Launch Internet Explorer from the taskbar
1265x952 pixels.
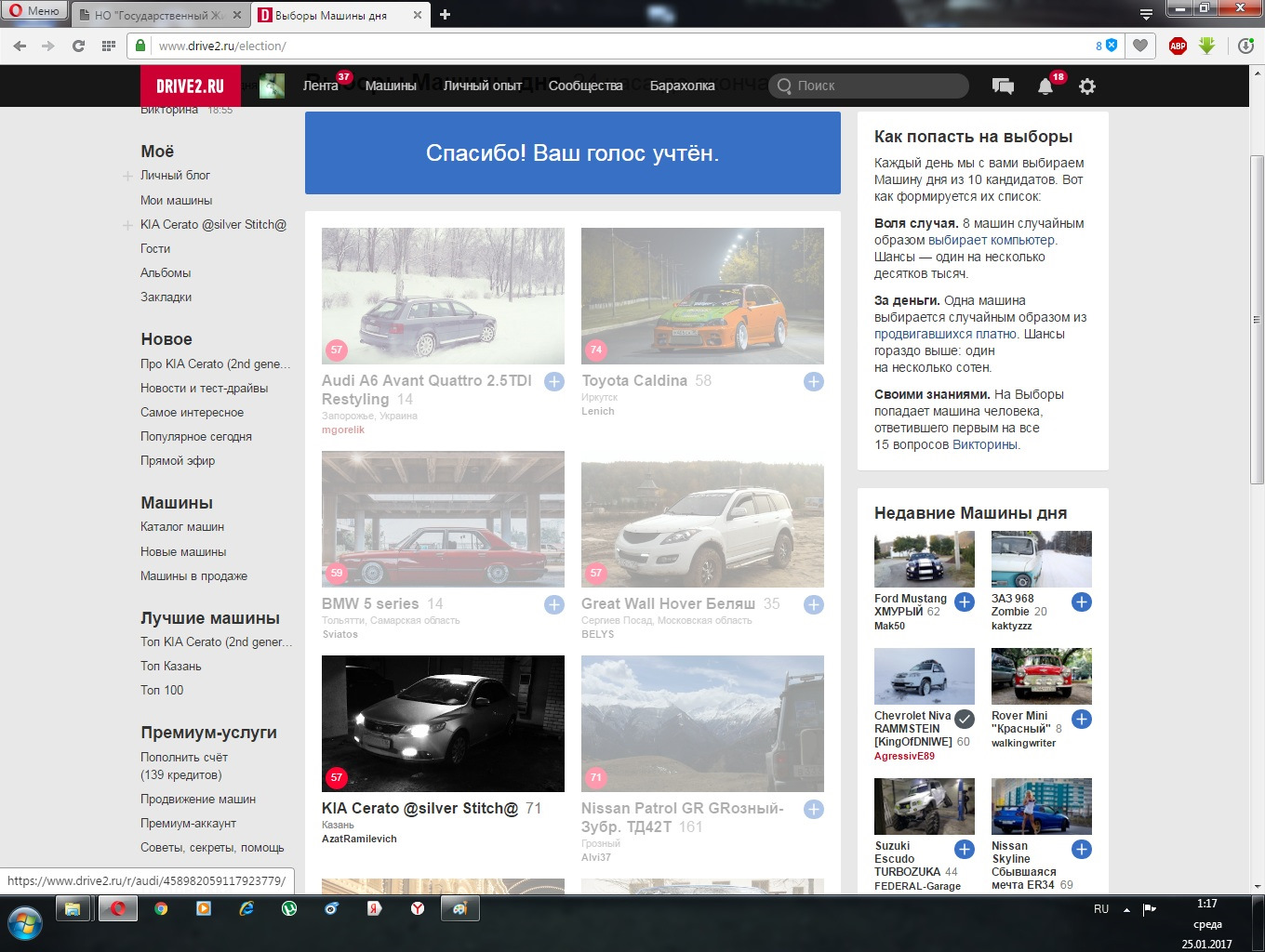[246, 908]
